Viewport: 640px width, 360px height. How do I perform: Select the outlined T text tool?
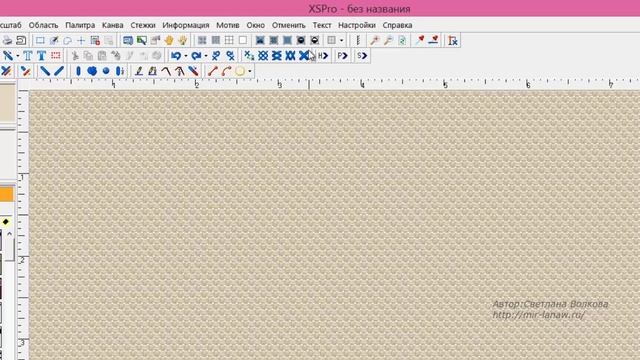(x=27, y=56)
